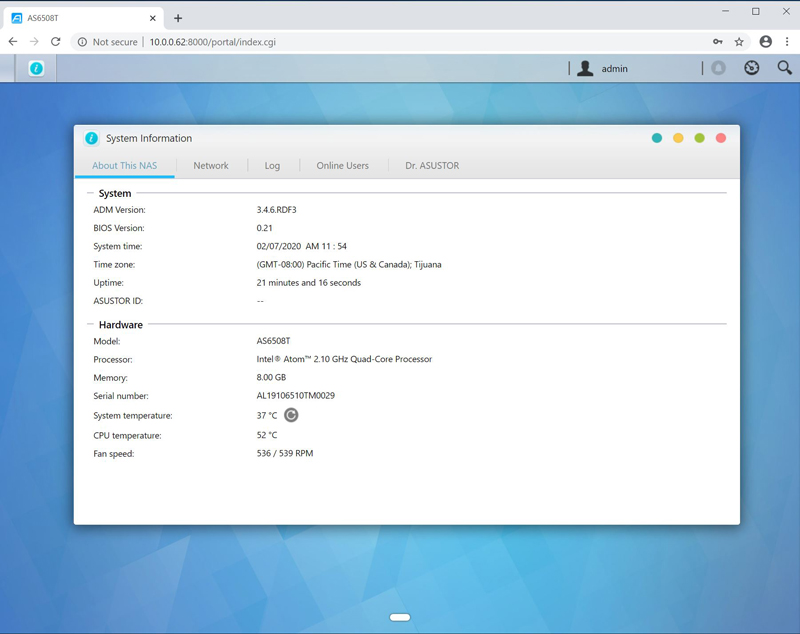Click the teal help window button

pyautogui.click(x=656, y=138)
